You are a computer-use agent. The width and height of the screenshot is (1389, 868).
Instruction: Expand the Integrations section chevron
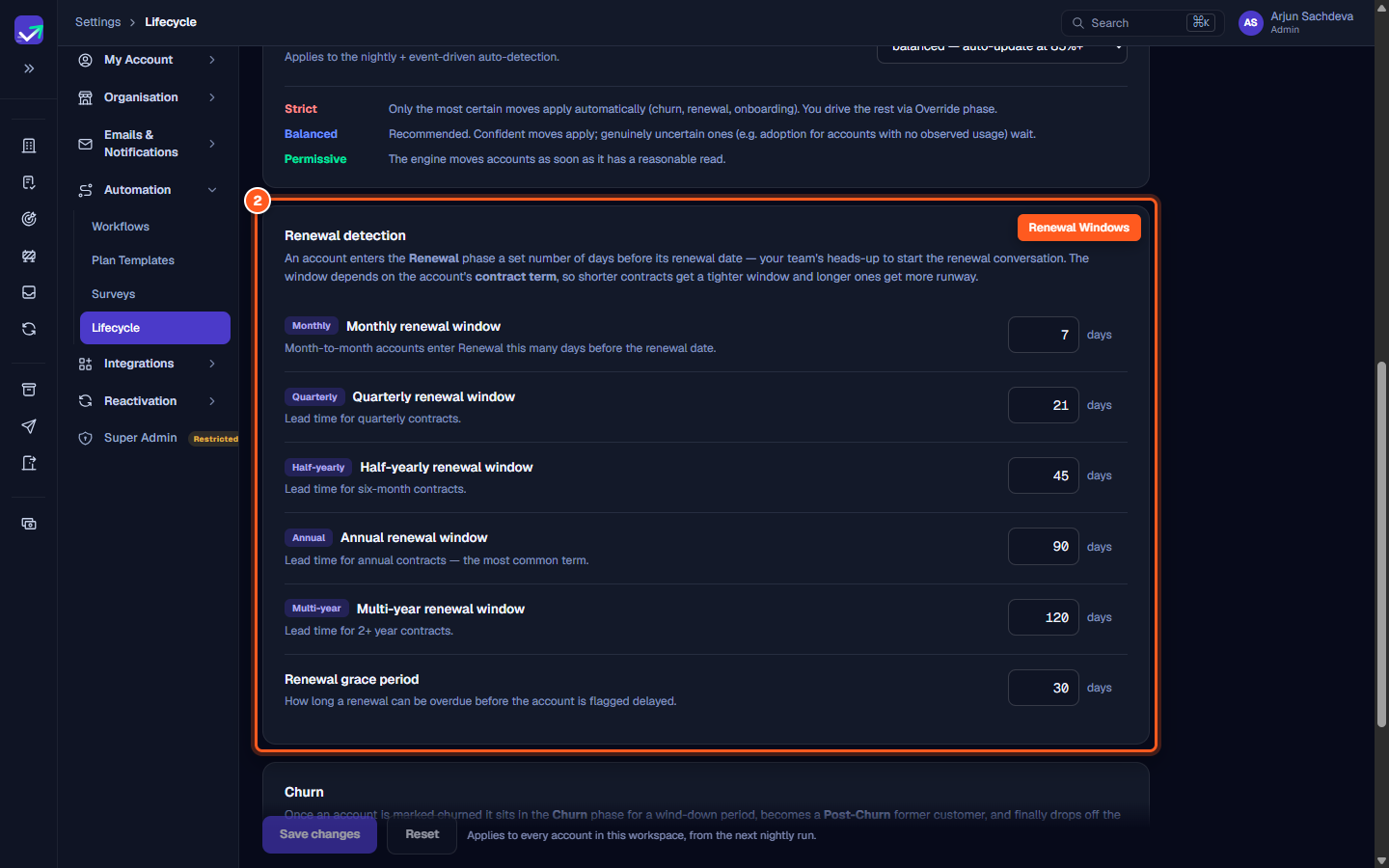pos(212,364)
